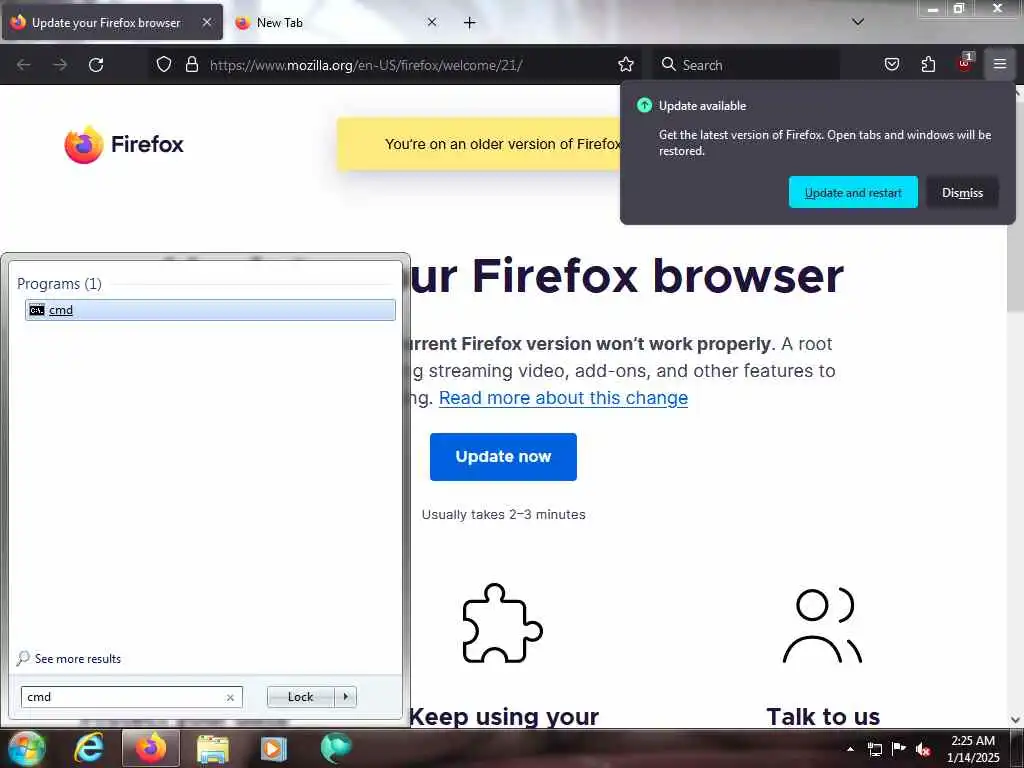Click the muted volume speaker tray icon
The image size is (1024, 768).
(923, 750)
